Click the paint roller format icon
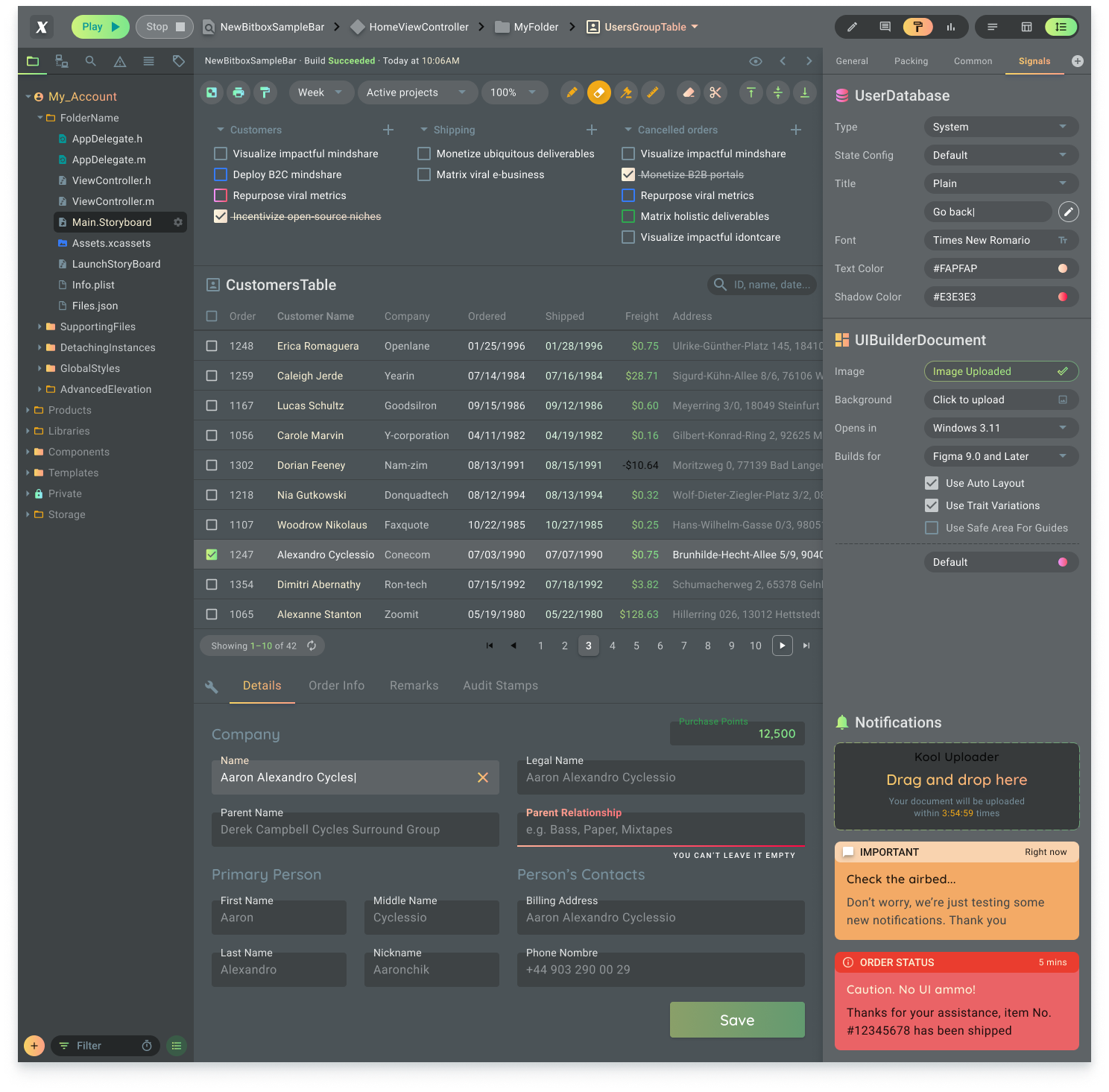This screenshot has height=1092, width=1109. pyautogui.click(x=265, y=92)
